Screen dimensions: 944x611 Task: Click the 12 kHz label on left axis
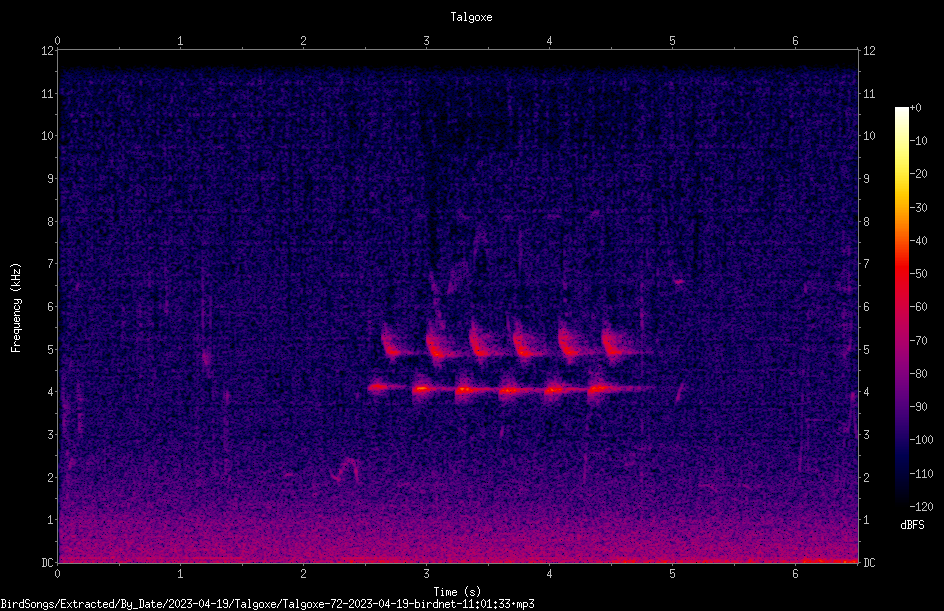pos(48,51)
